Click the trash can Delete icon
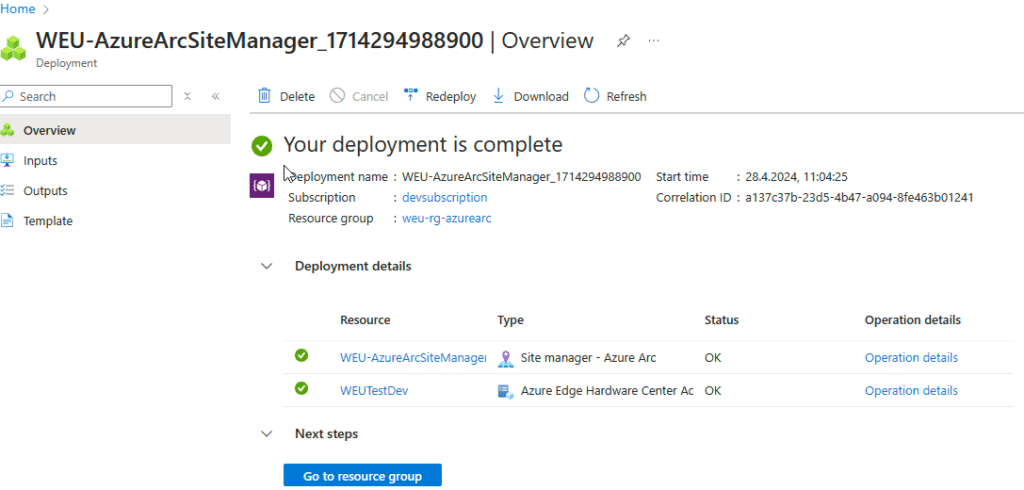 [264, 96]
